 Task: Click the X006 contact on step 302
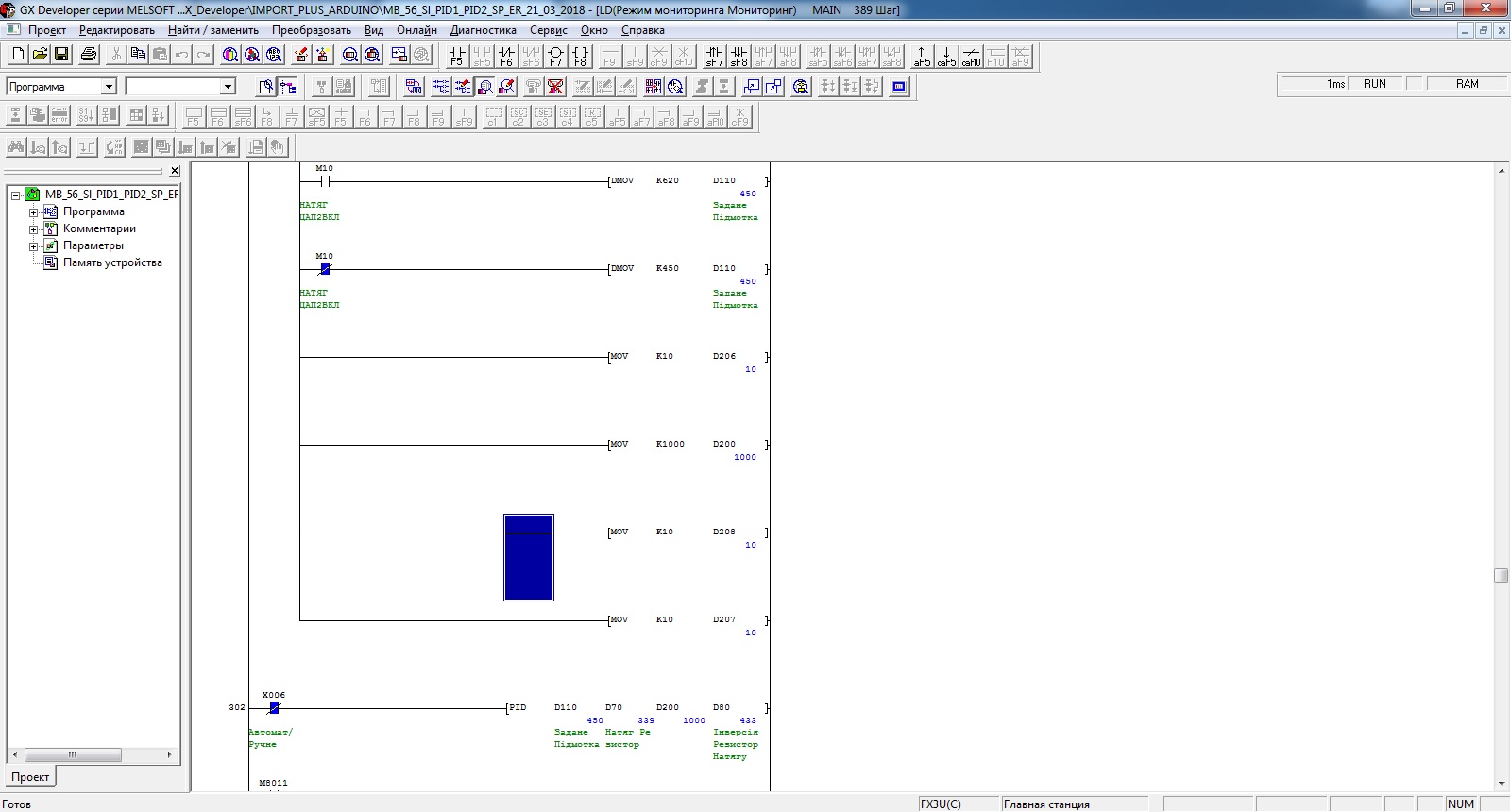274,707
